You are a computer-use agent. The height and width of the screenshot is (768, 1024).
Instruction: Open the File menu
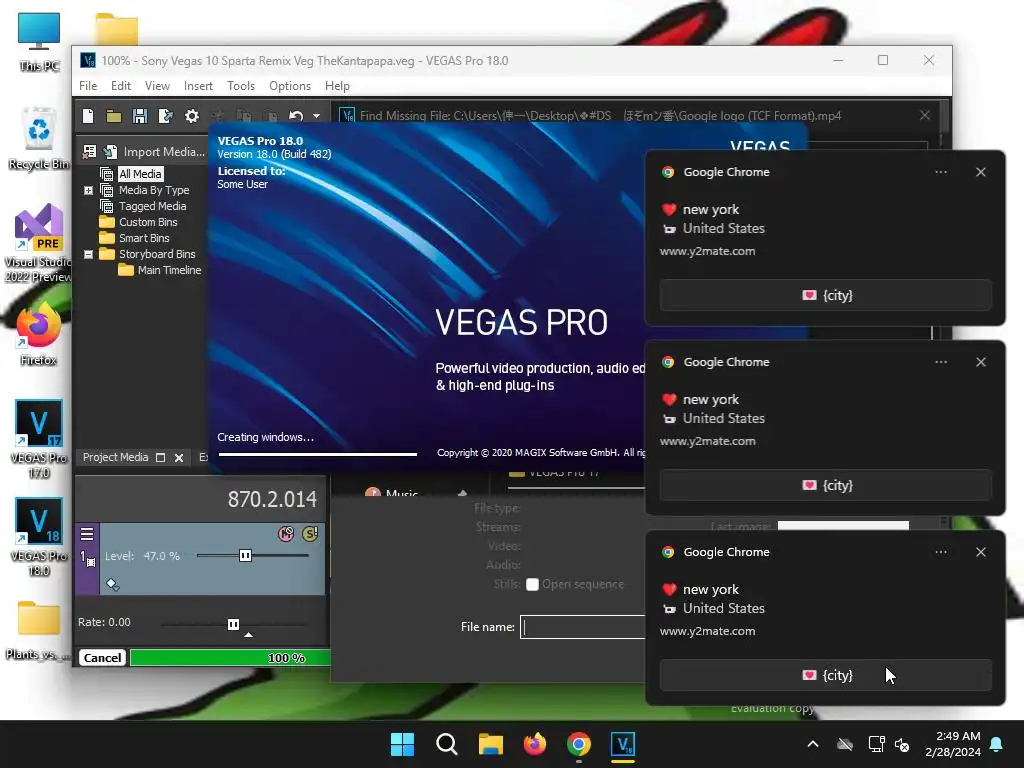coord(88,86)
